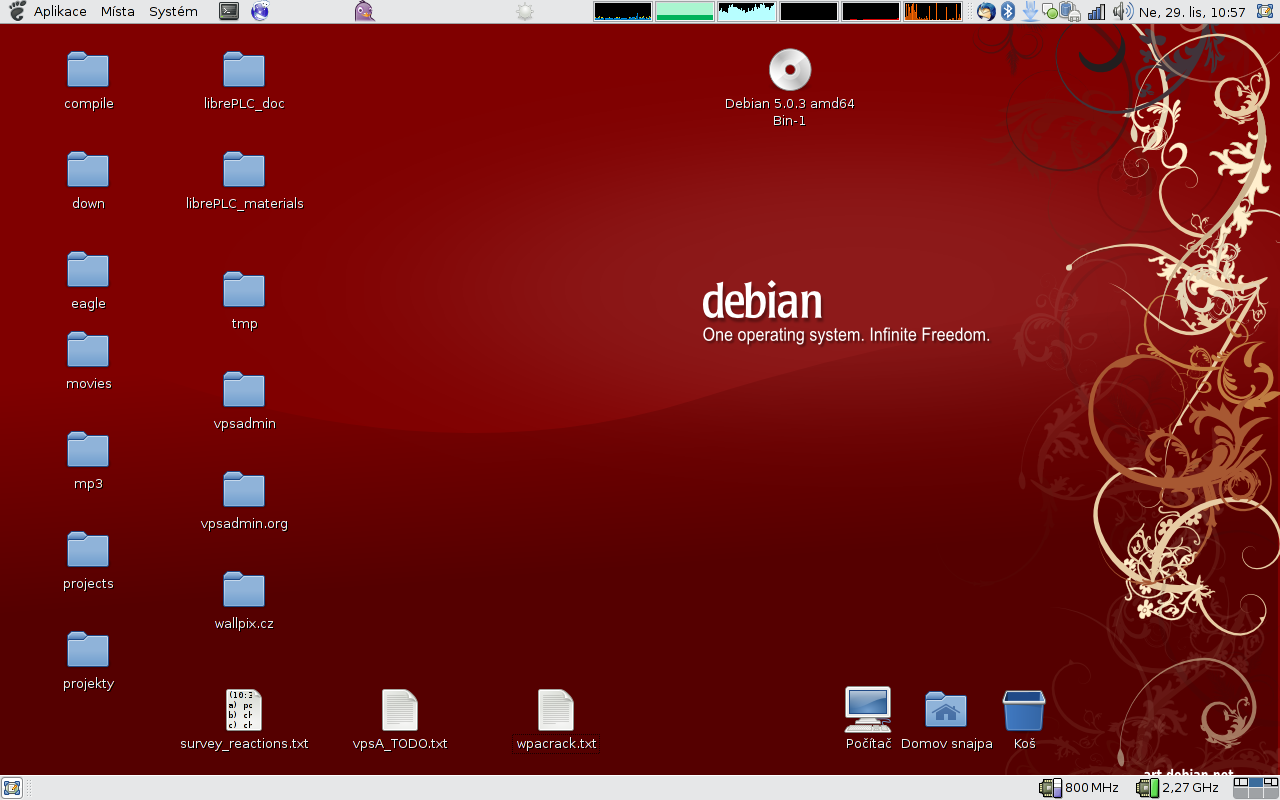
Task: Open the chat status tray icon
Action: [1050, 12]
